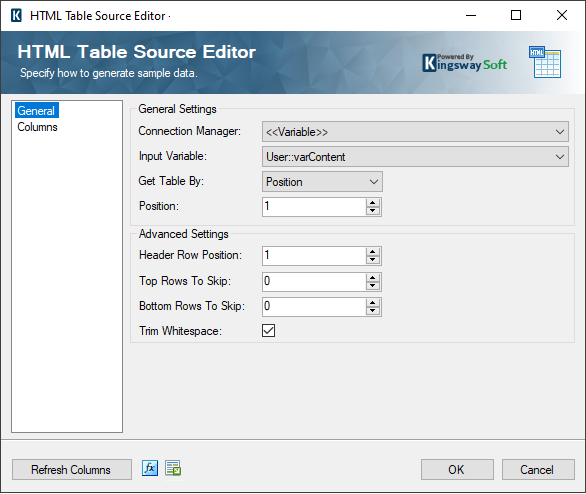This screenshot has width=586, height=494.
Task: Click the HTML table icon in header
Action: (545, 62)
